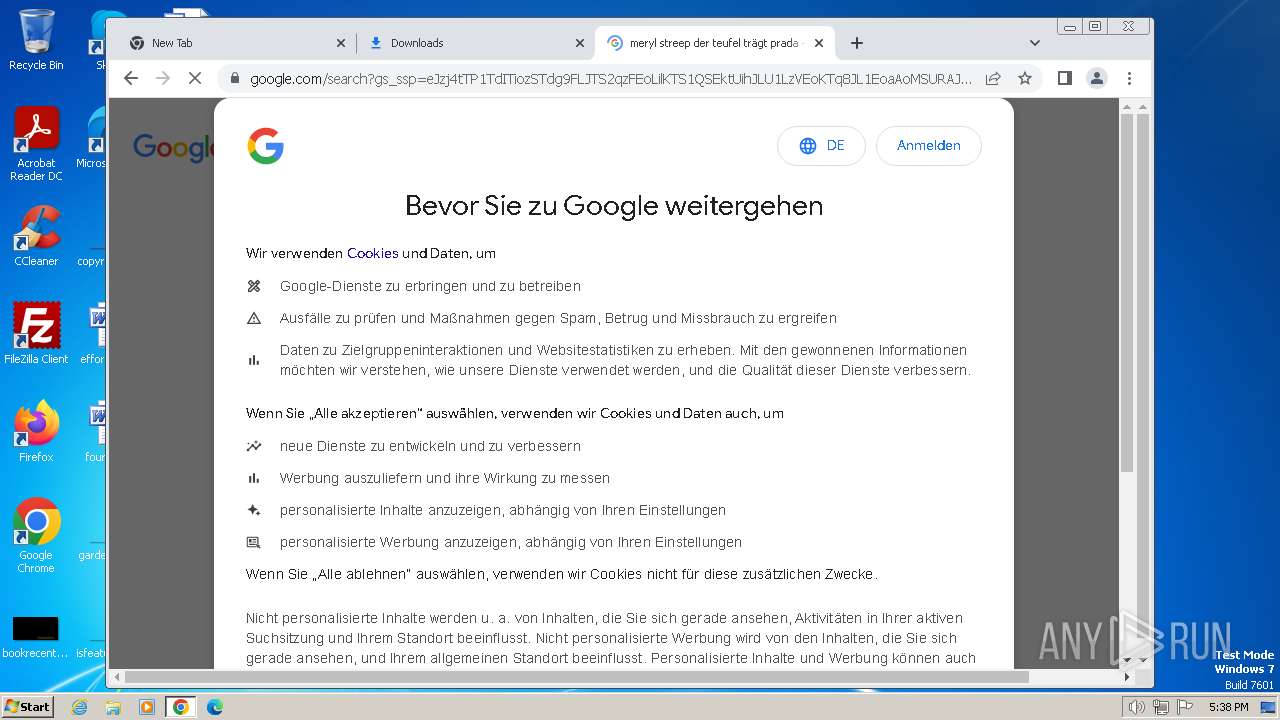Stop loading the page
1280x720 pixels.
[x=195, y=78]
